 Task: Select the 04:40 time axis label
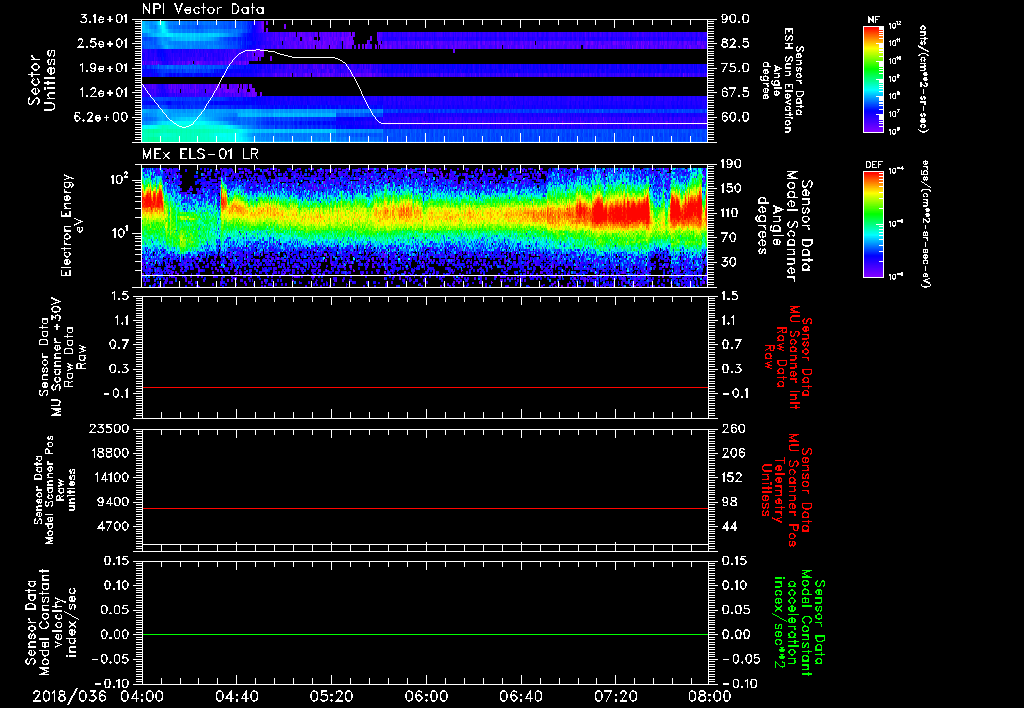(x=238, y=695)
